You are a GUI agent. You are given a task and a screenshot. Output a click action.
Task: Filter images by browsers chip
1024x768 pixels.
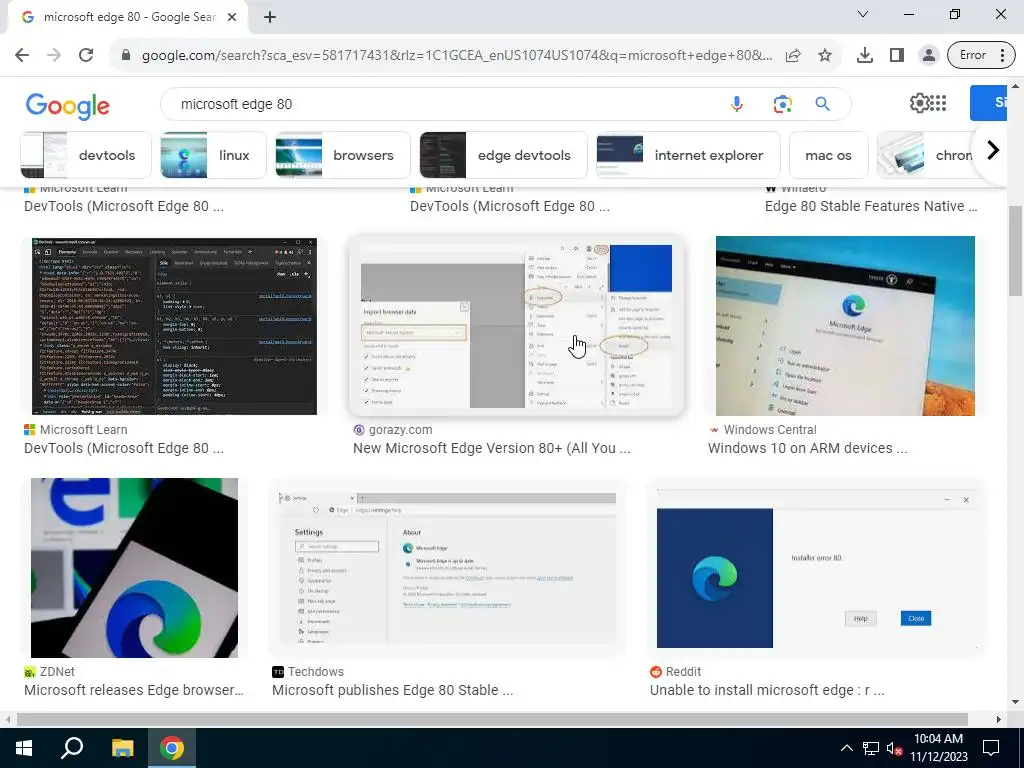point(342,155)
